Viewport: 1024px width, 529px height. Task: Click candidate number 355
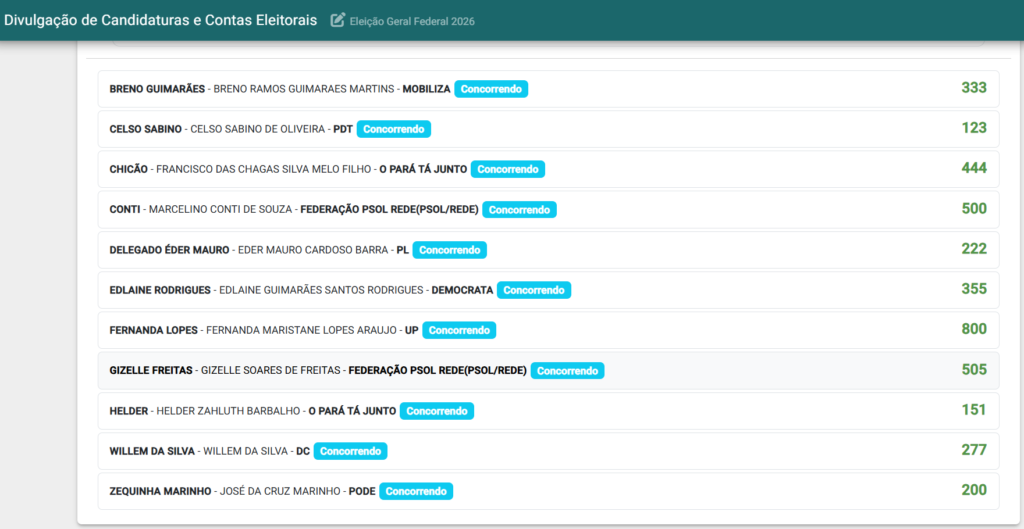click(x=974, y=289)
